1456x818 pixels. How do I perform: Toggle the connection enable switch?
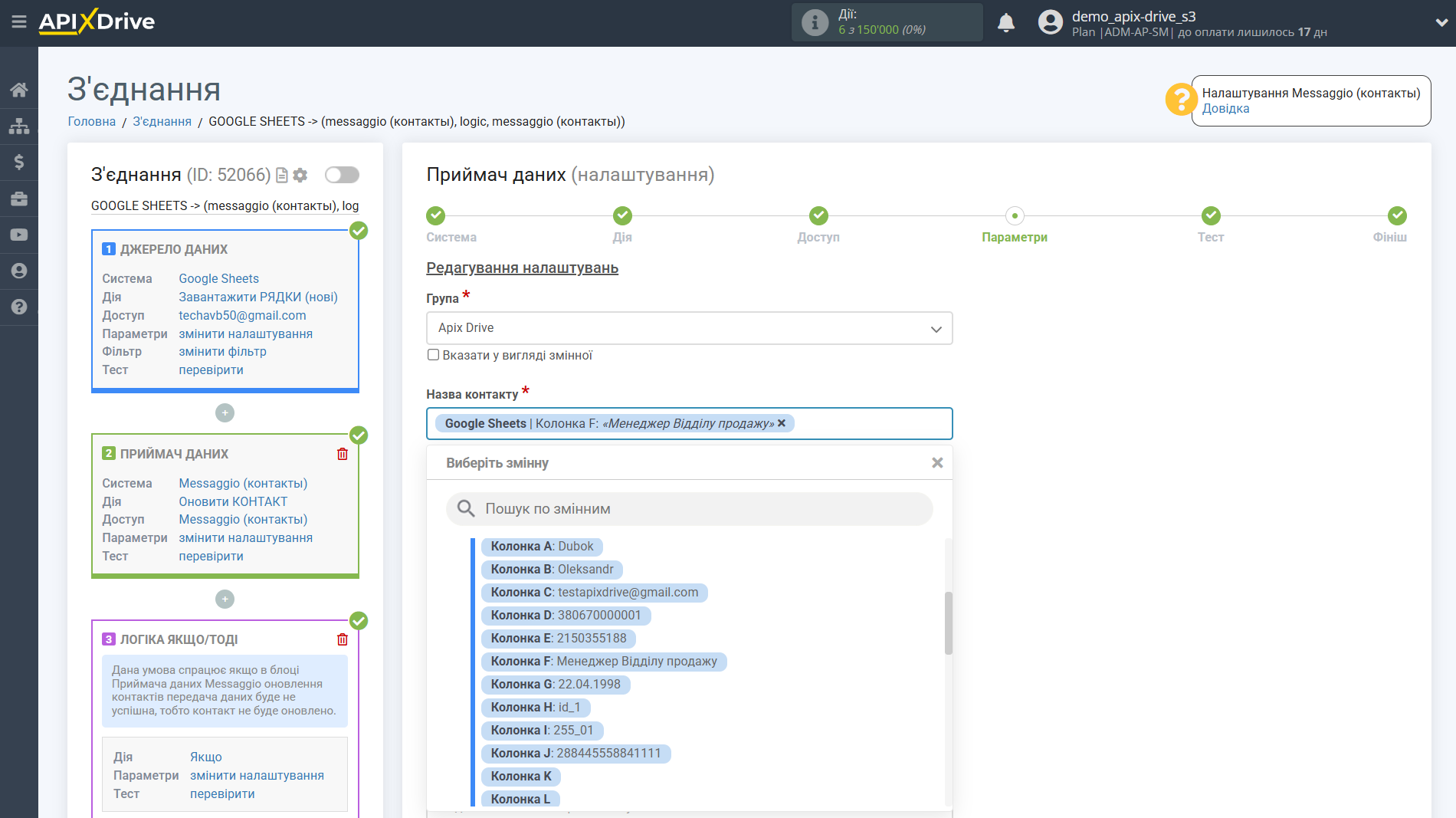[342, 176]
